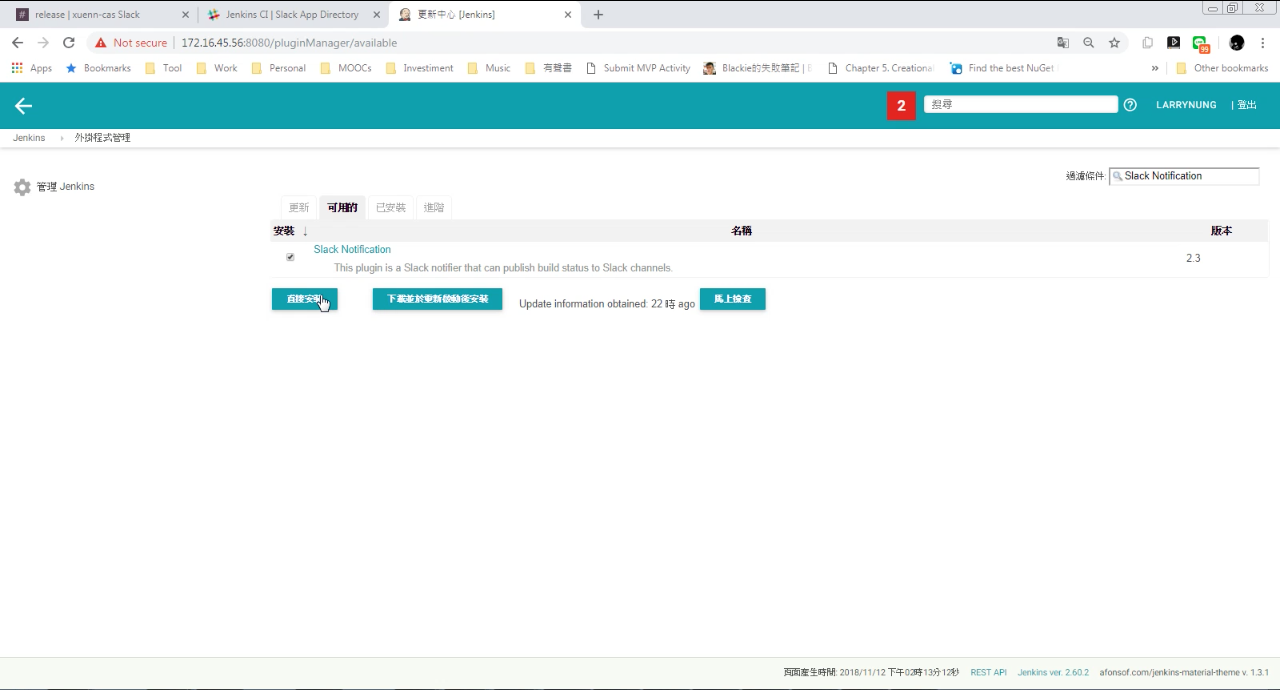The image size is (1280, 690).
Task: Open the Slack Notification plugin link
Action: click(352, 250)
